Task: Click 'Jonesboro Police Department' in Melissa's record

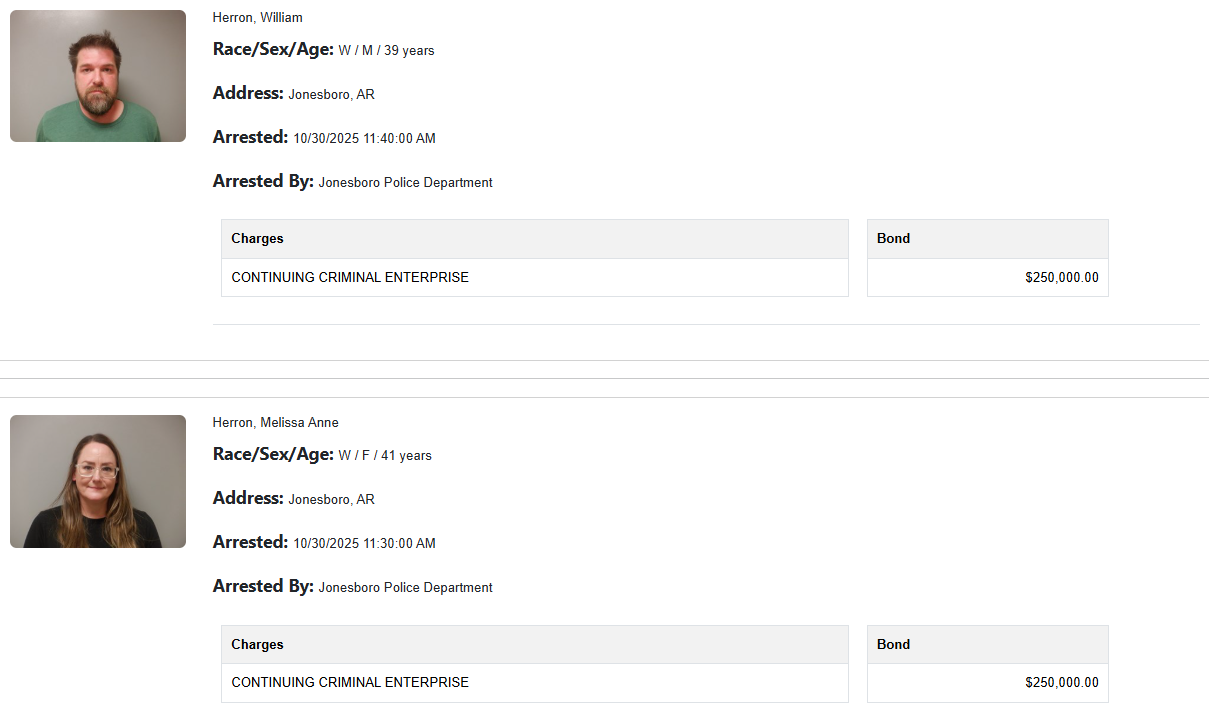Action: [405, 588]
